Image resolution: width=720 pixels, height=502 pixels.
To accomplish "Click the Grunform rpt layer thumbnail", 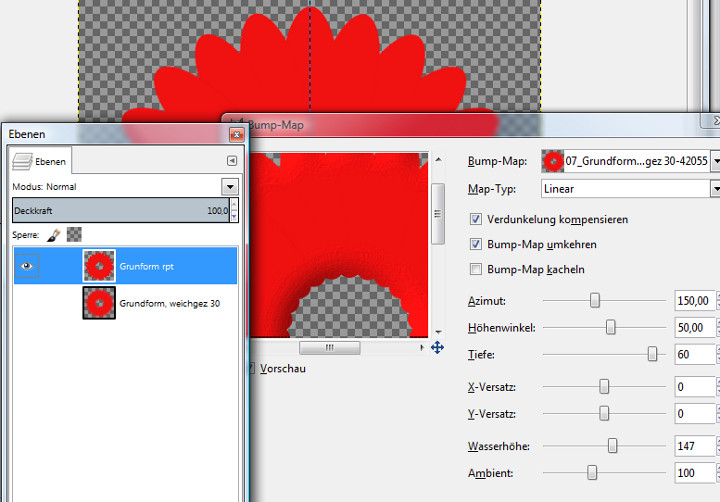I will point(99,267).
